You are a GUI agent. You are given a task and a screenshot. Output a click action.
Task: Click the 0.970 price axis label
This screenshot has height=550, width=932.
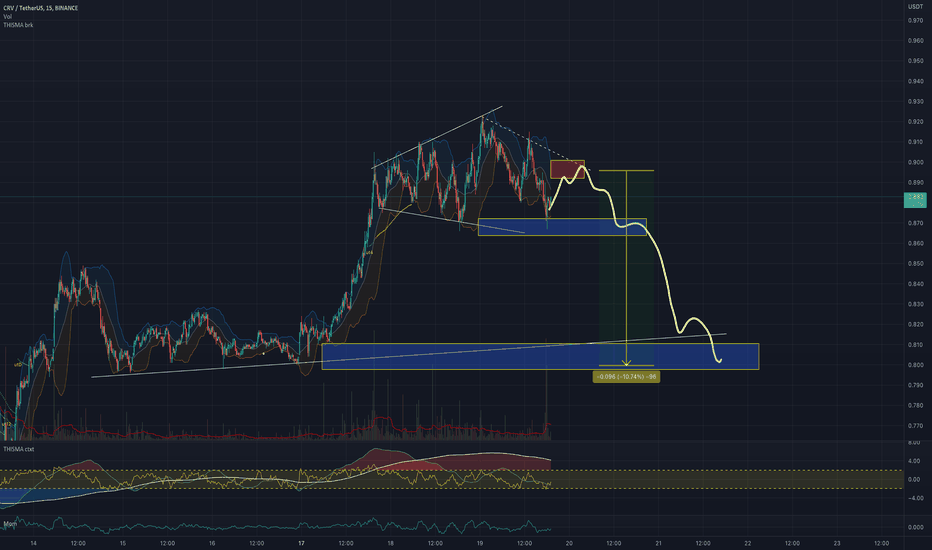pos(915,21)
